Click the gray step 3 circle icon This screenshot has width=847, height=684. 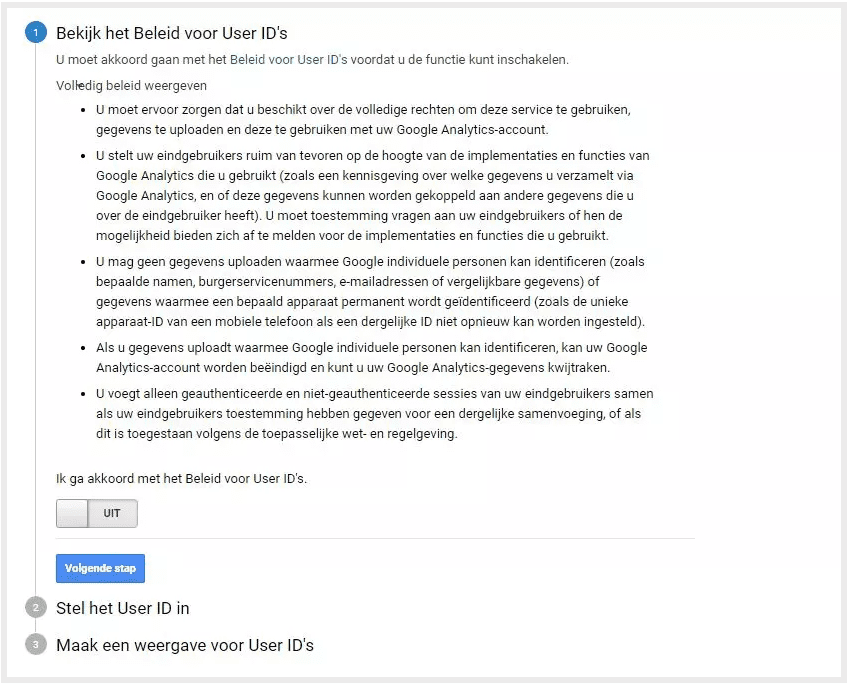(x=36, y=645)
